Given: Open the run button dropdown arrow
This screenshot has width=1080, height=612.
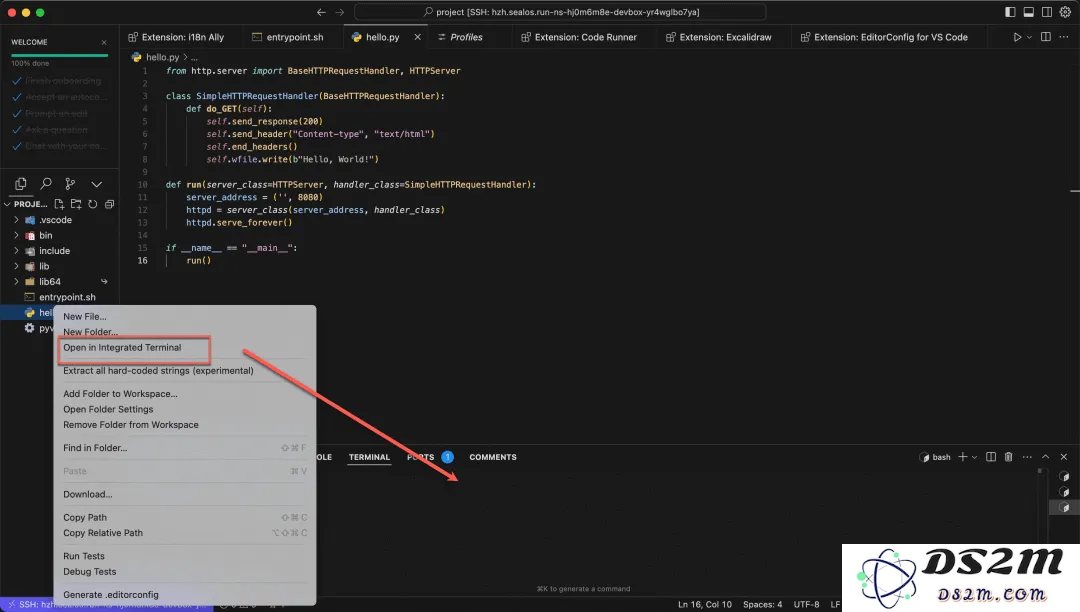Looking at the screenshot, I should (1029, 37).
